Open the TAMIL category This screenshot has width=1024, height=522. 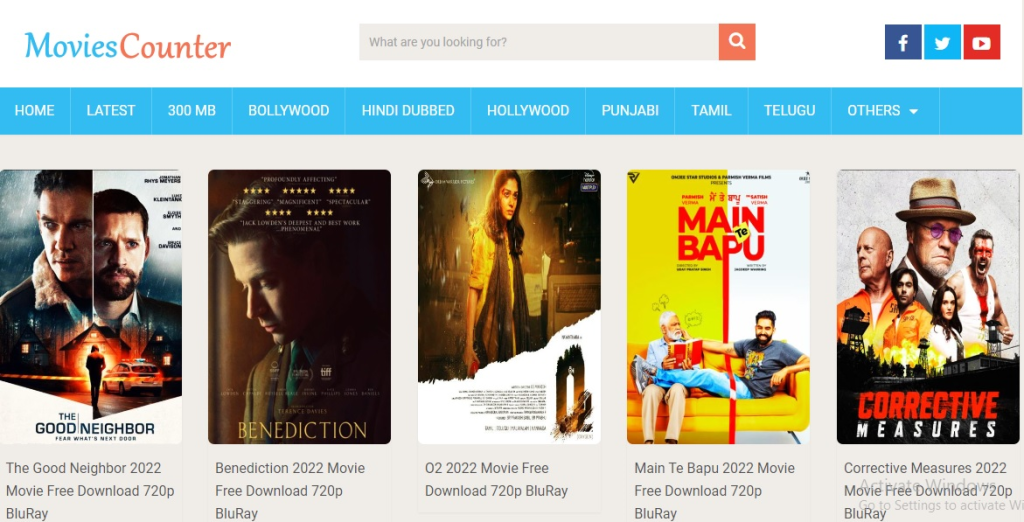[x=711, y=110]
